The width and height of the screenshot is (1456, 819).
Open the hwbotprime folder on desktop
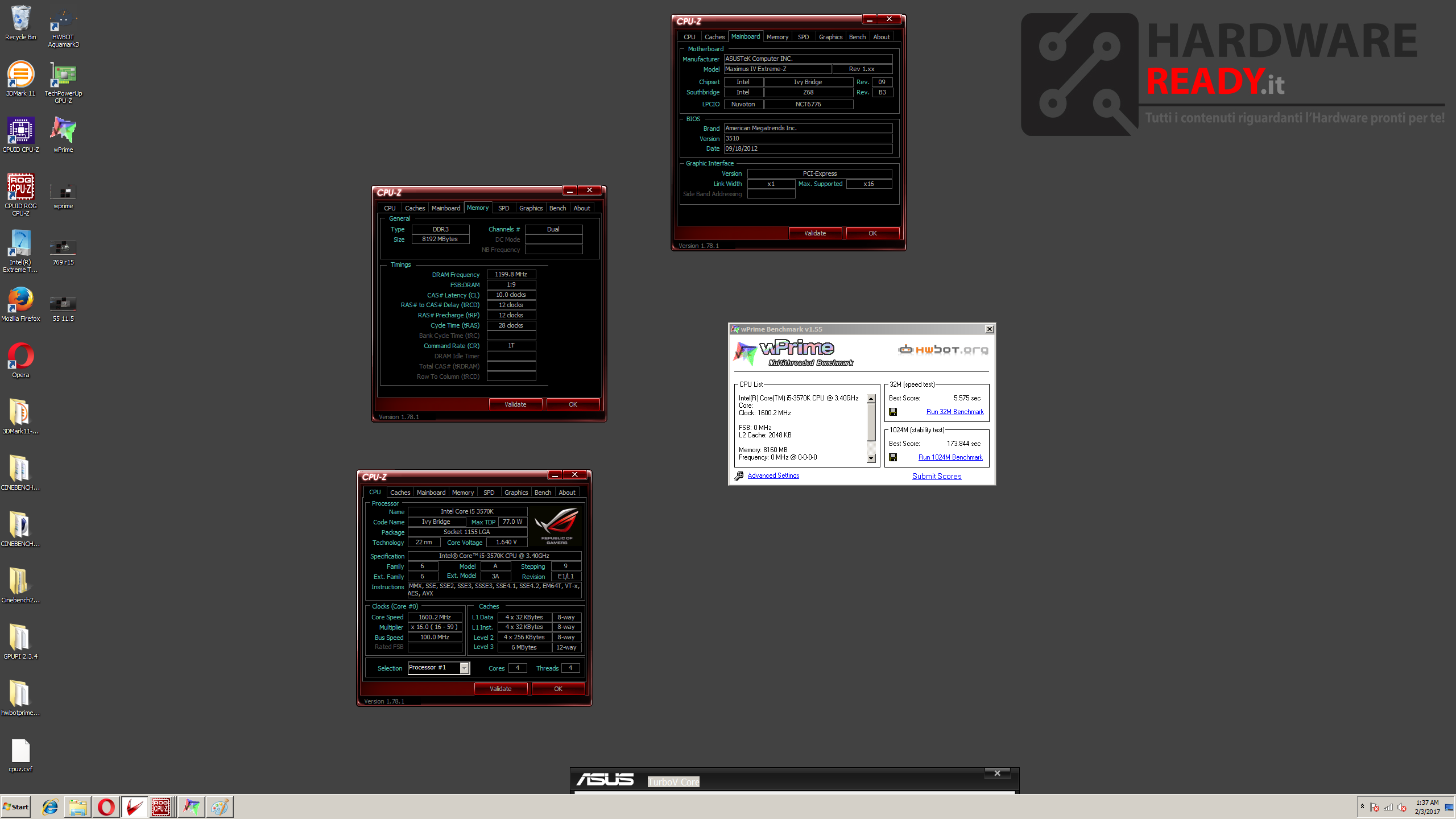click(20, 698)
